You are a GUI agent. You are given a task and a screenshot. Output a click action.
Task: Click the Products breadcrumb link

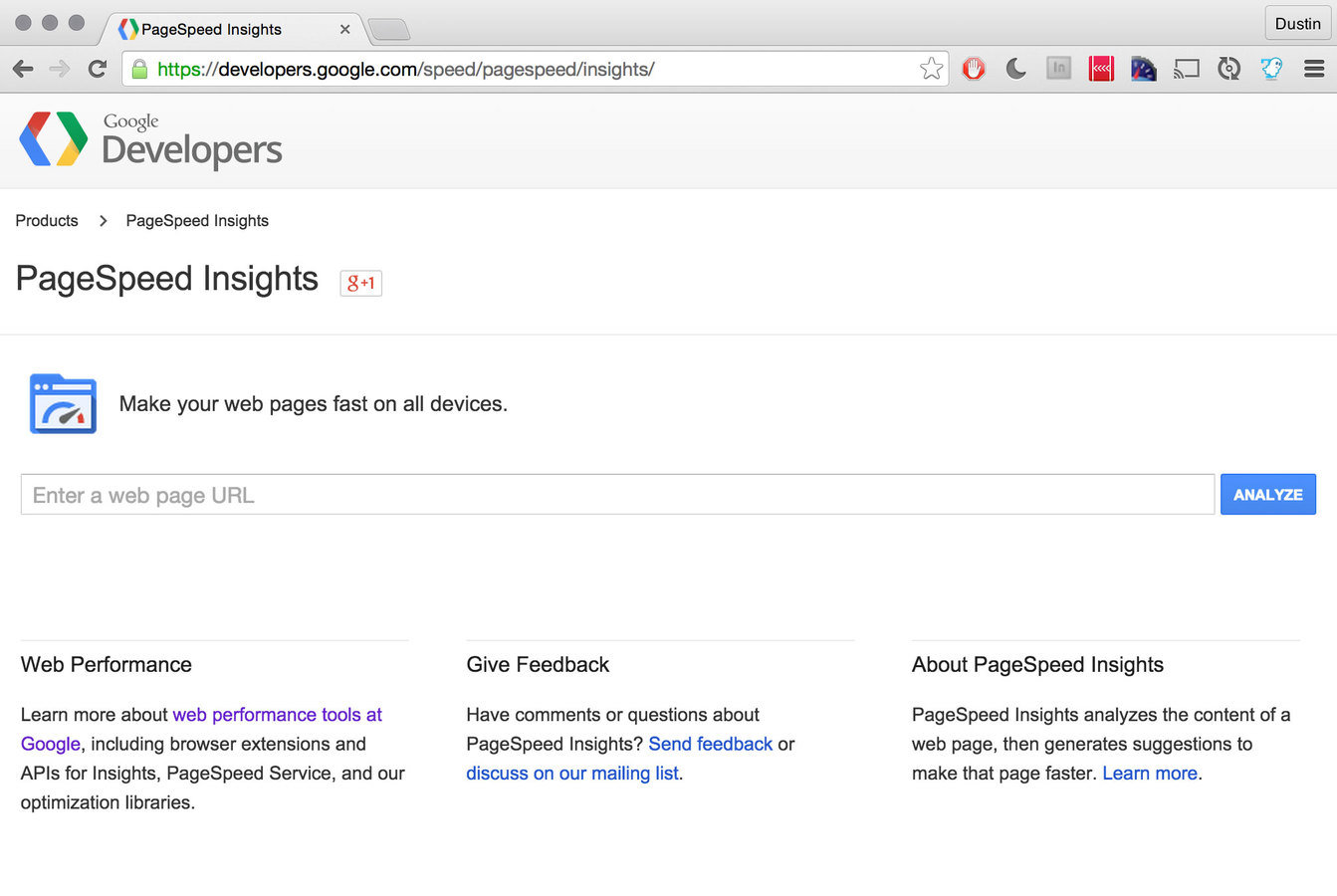coord(47,221)
